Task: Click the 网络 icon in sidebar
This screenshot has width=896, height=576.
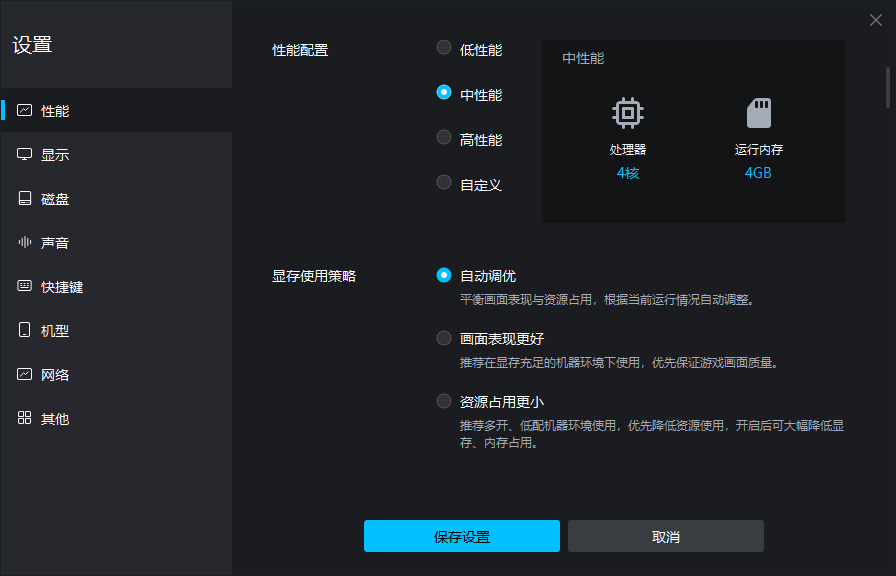Action: pyautogui.click(x=25, y=374)
